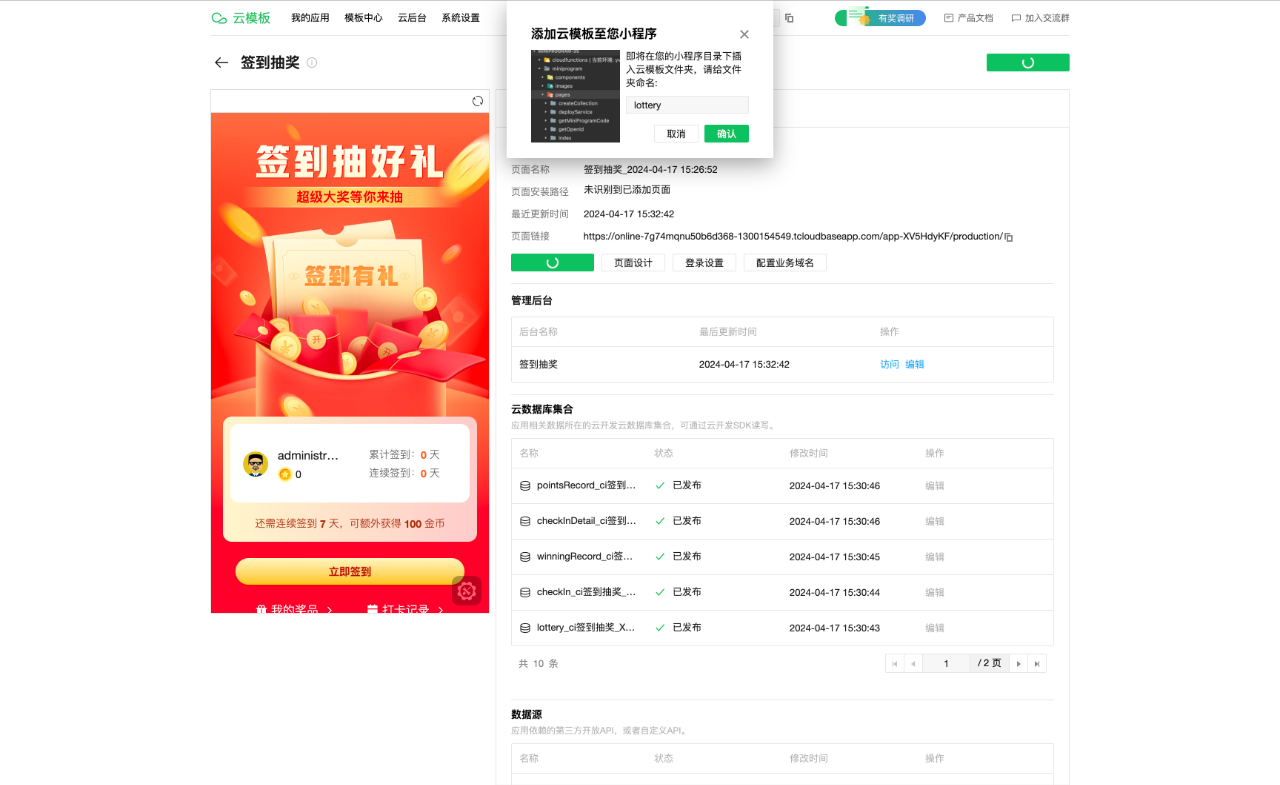Open the 模板中心 menu
The width and height of the screenshot is (1280, 785).
click(x=363, y=18)
